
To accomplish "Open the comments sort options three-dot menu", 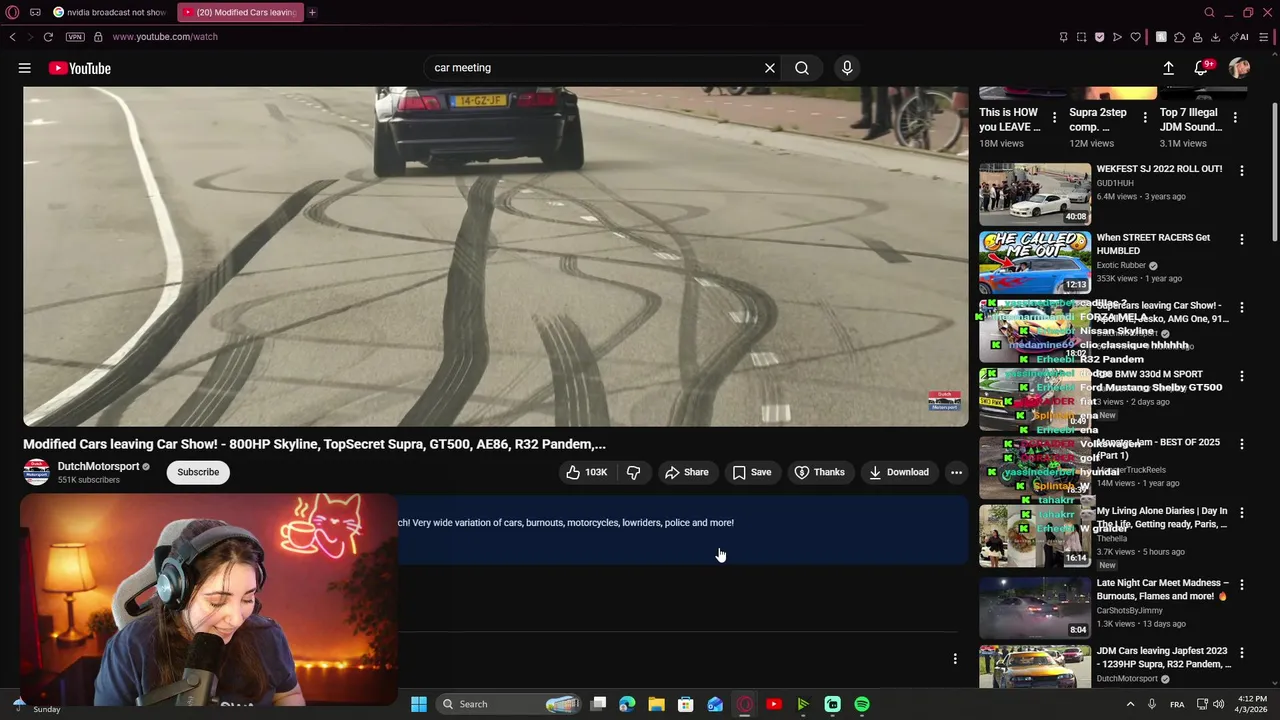I will pyautogui.click(x=955, y=659).
